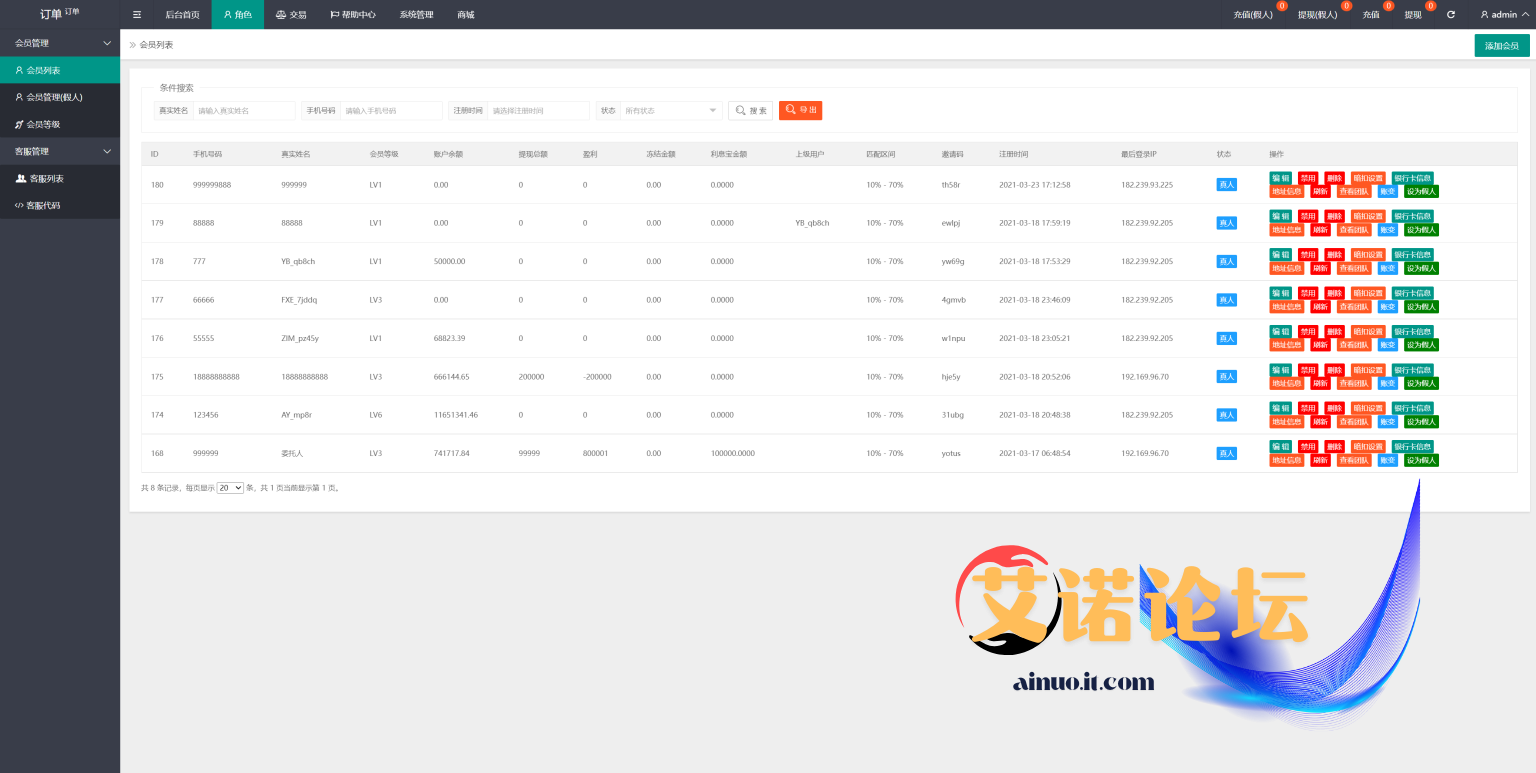Open 银行卡信息 for member ID 174
The image size is (1536, 773).
coord(1413,408)
